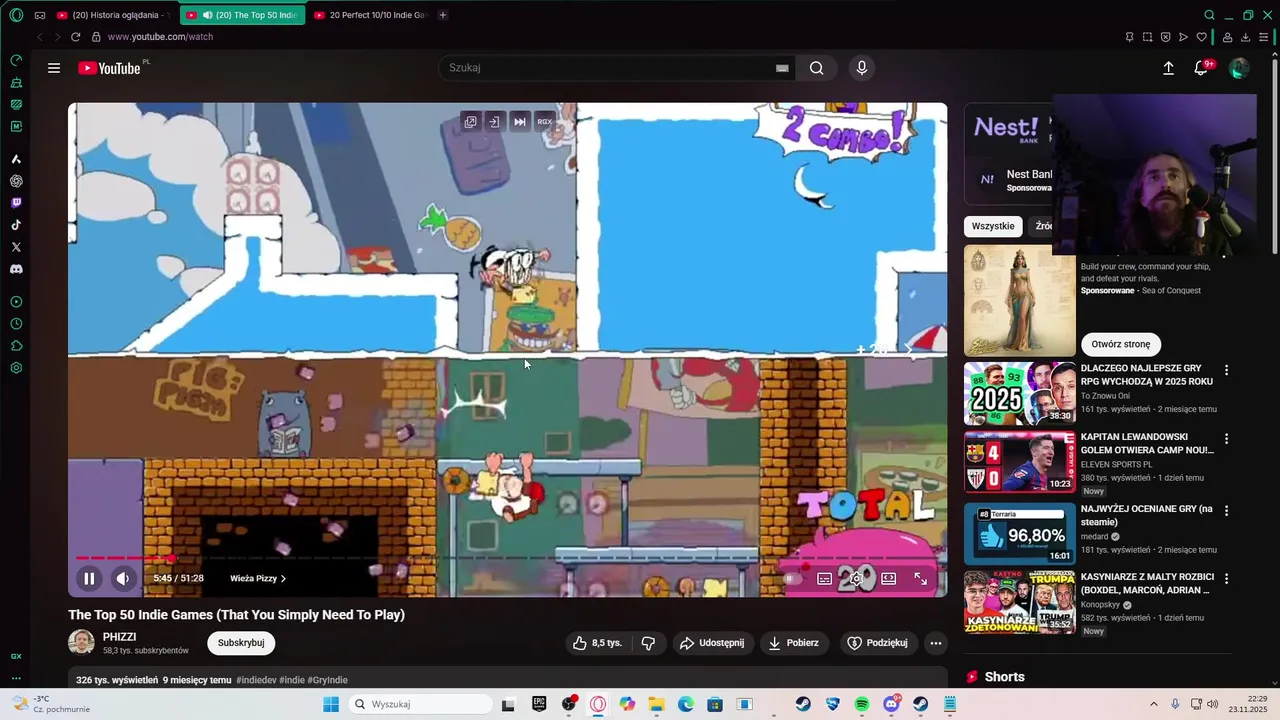This screenshot has height=720, width=1280.
Task: Click the Podziękuj thanks button
Action: click(x=878, y=643)
